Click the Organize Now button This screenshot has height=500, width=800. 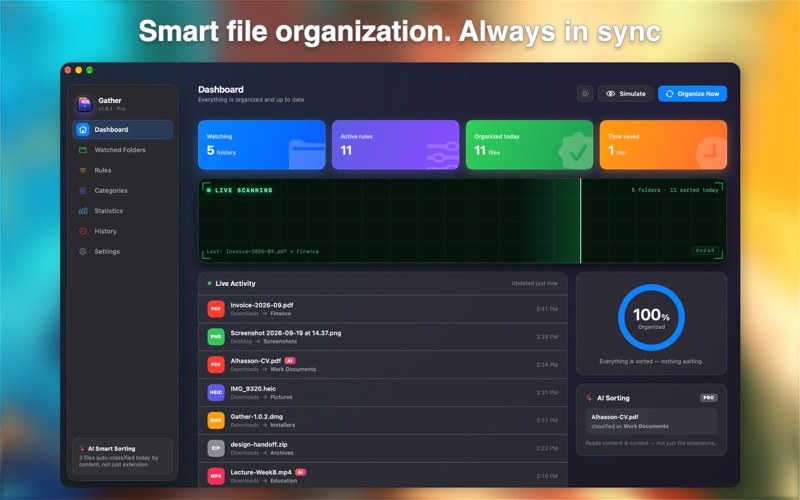coord(692,94)
